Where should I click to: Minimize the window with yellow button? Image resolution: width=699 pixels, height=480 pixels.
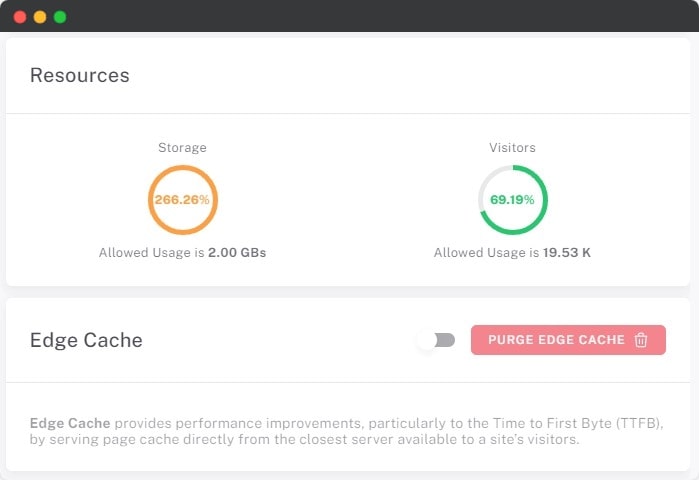tap(40, 17)
